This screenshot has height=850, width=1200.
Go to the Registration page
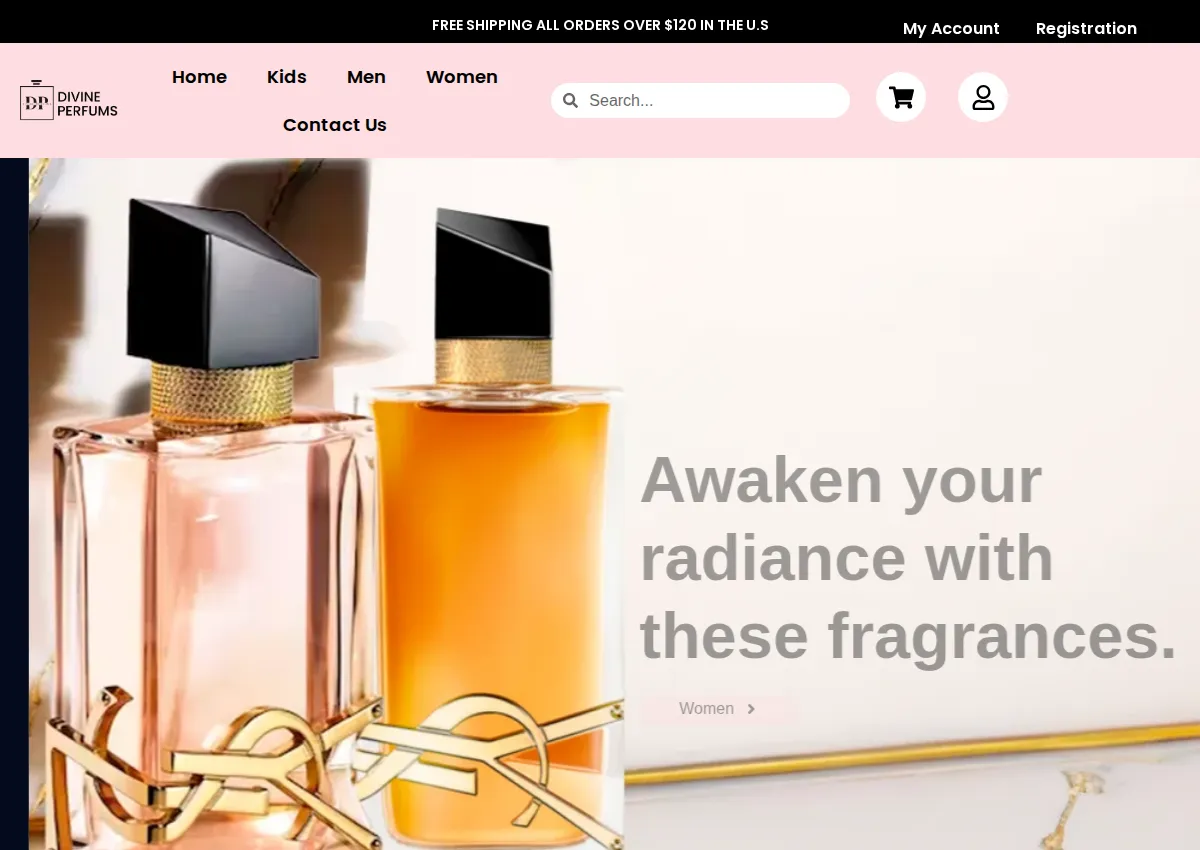pyautogui.click(x=1086, y=28)
